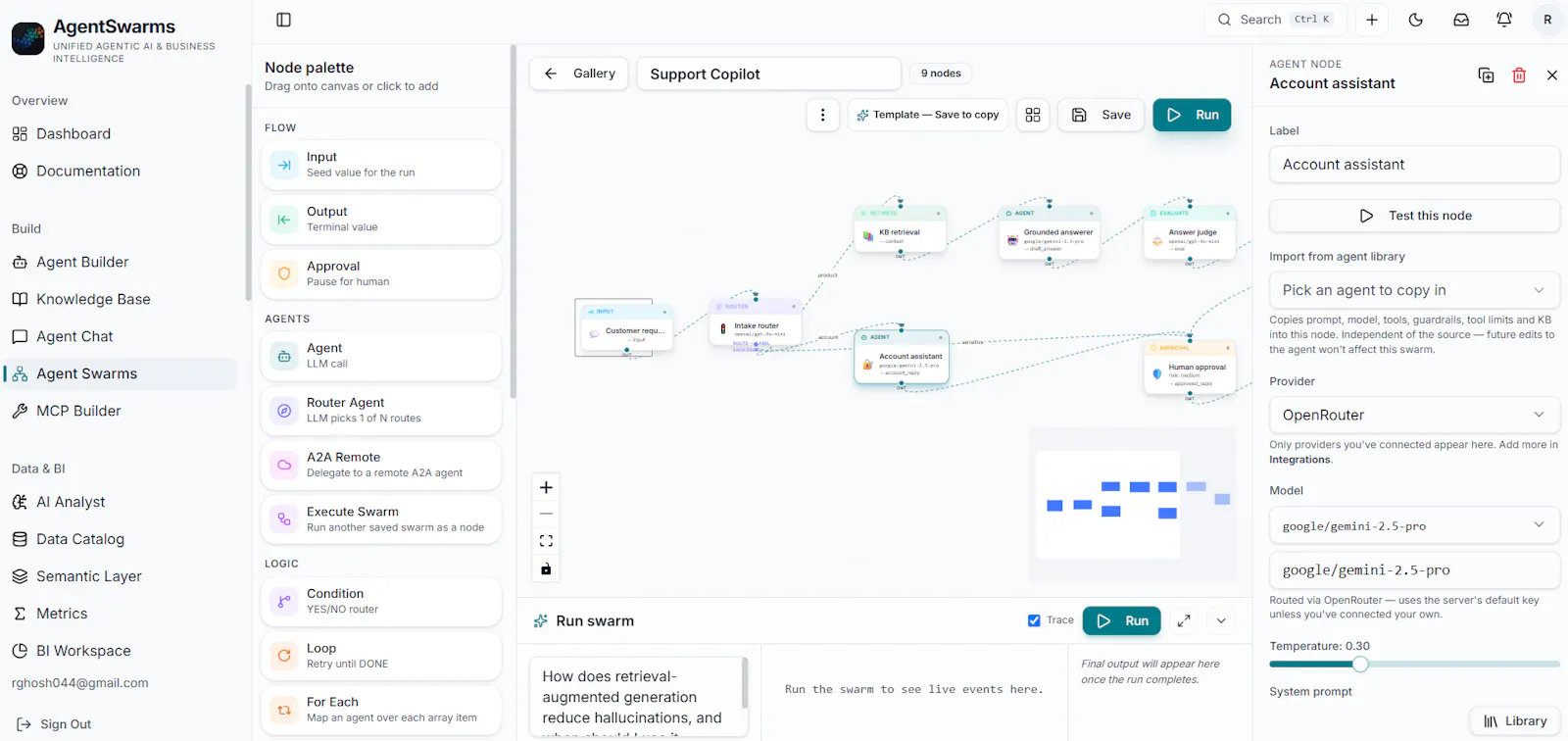
Task: Fit canvas view to screen
Action: tap(546, 541)
